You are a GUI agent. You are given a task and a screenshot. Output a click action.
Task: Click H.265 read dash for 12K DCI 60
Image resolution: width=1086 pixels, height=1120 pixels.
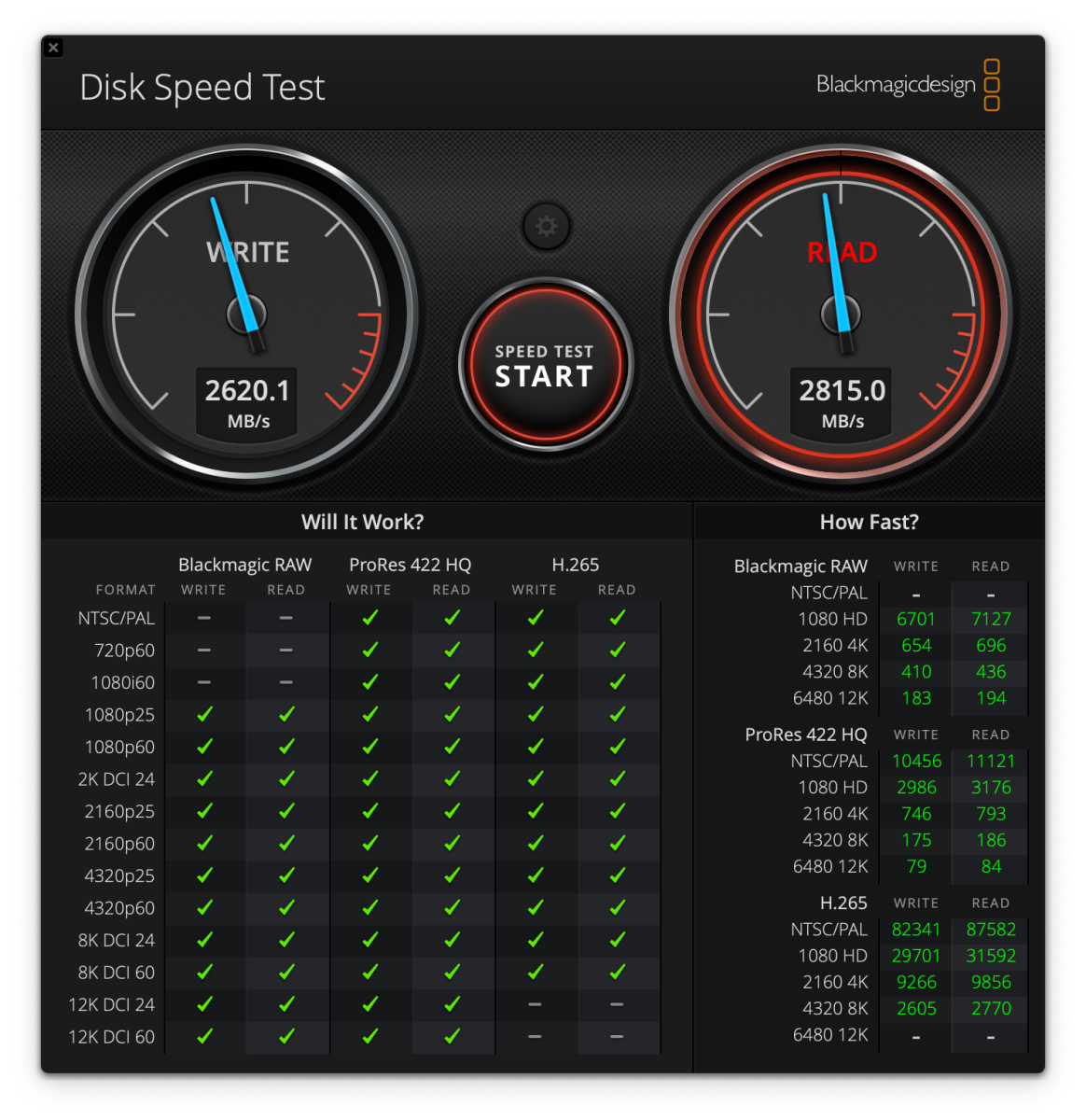(618, 1037)
